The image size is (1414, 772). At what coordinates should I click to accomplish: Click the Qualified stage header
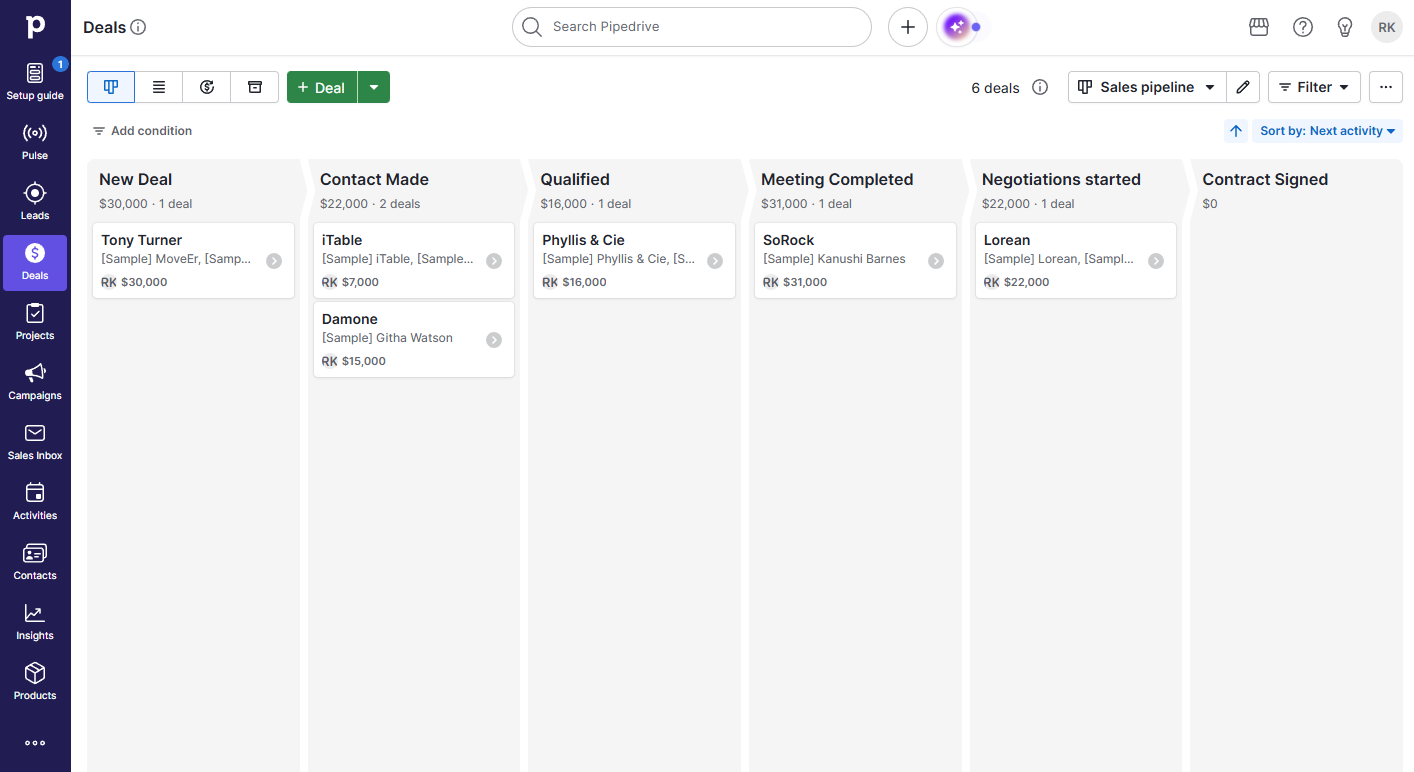point(575,180)
